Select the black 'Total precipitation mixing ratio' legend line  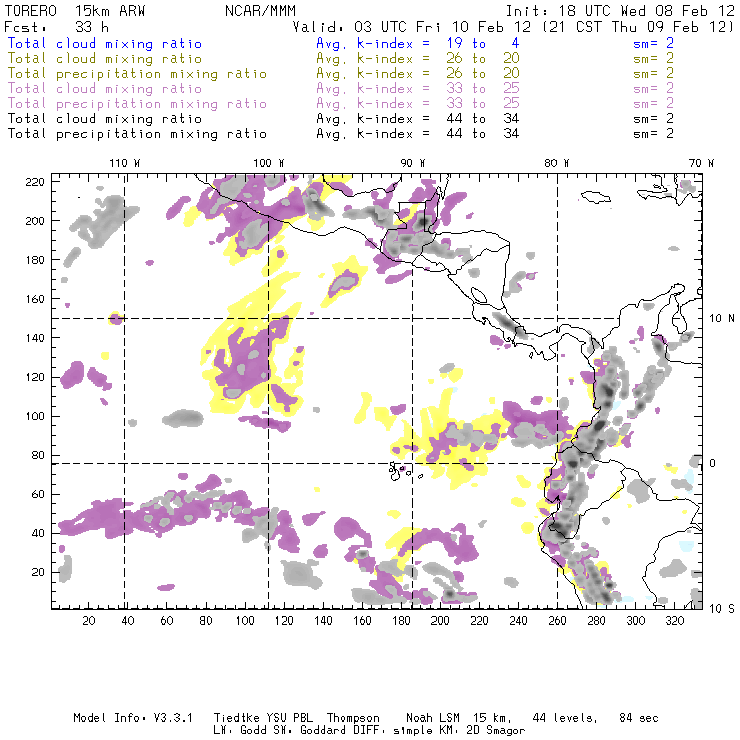pyautogui.click(x=137, y=134)
